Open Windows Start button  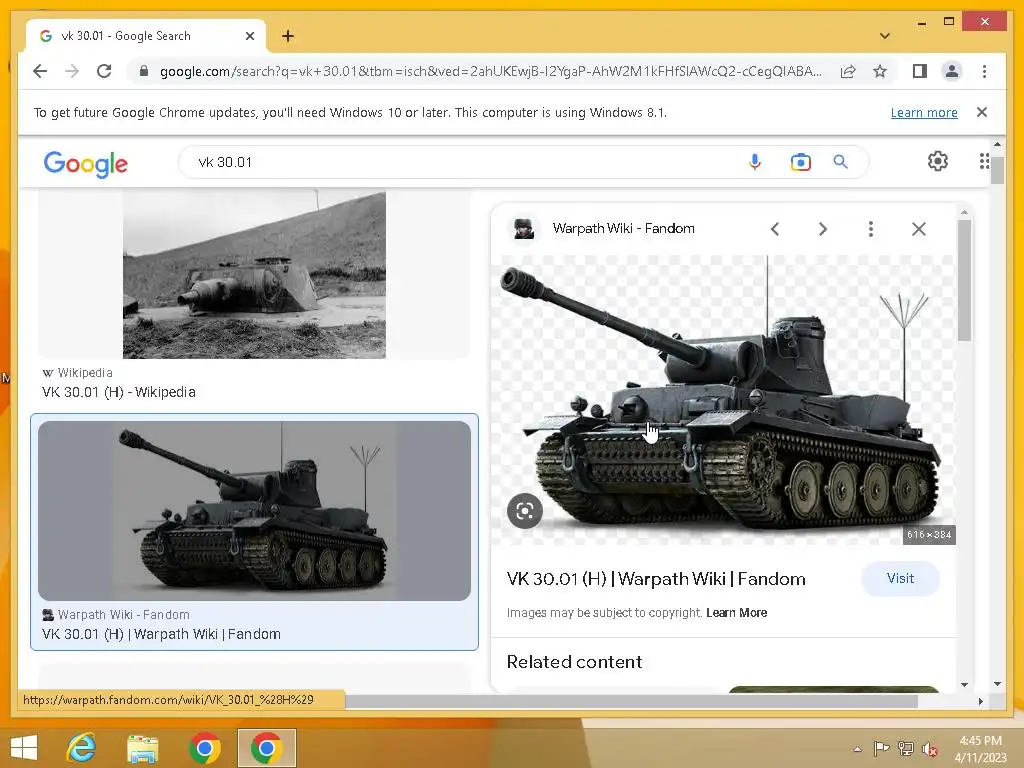pyautogui.click(x=24, y=748)
